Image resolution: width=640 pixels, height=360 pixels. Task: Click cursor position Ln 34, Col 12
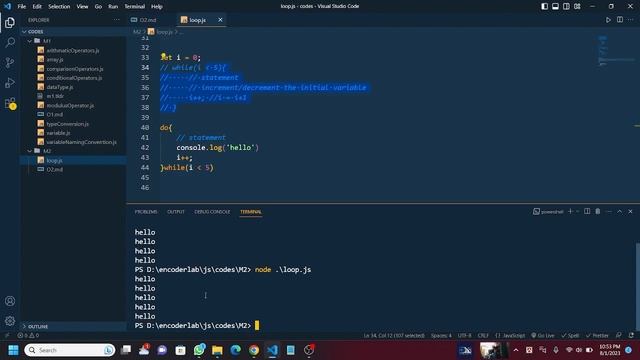(x=394, y=336)
